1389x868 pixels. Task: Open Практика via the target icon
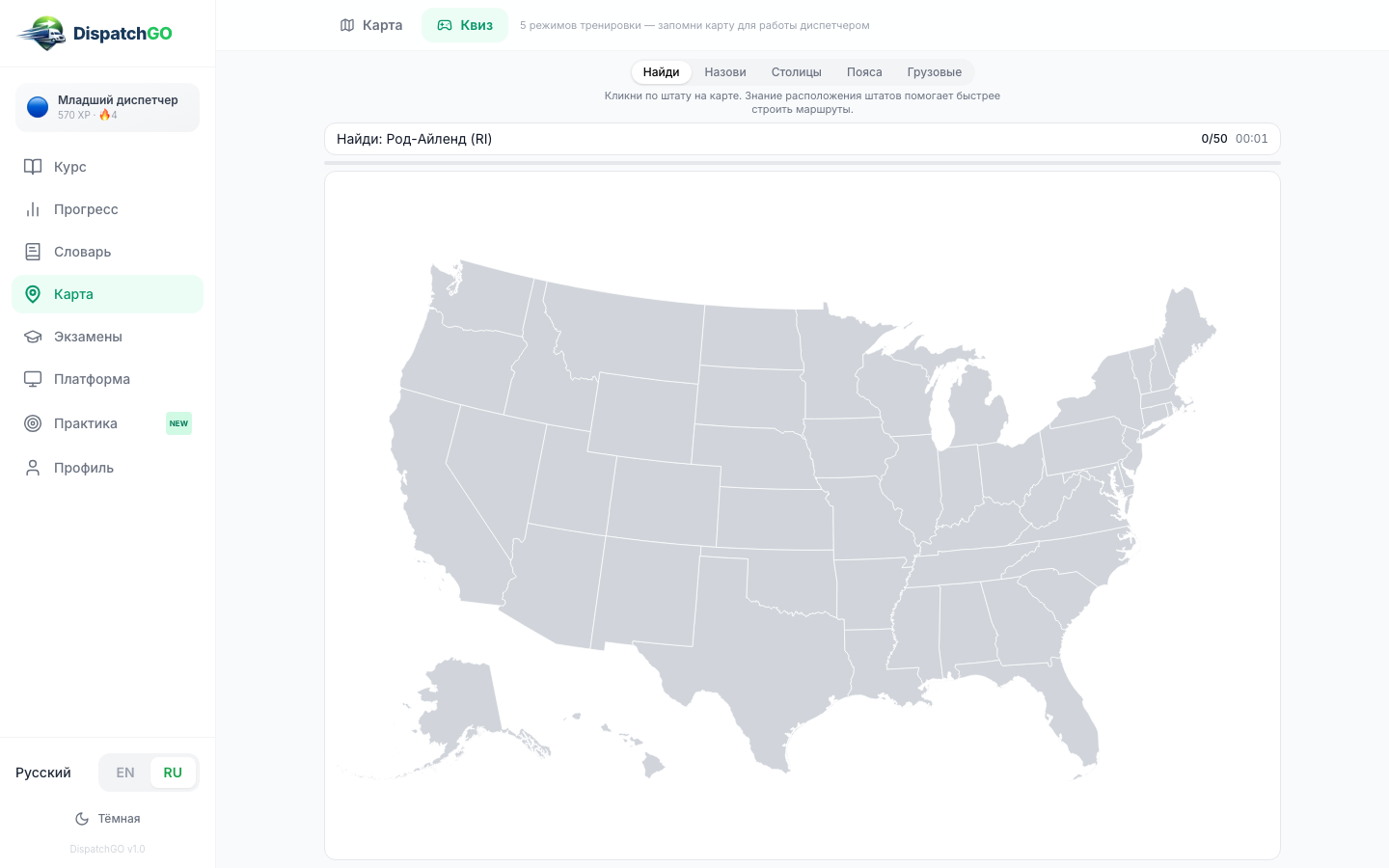pos(33,423)
